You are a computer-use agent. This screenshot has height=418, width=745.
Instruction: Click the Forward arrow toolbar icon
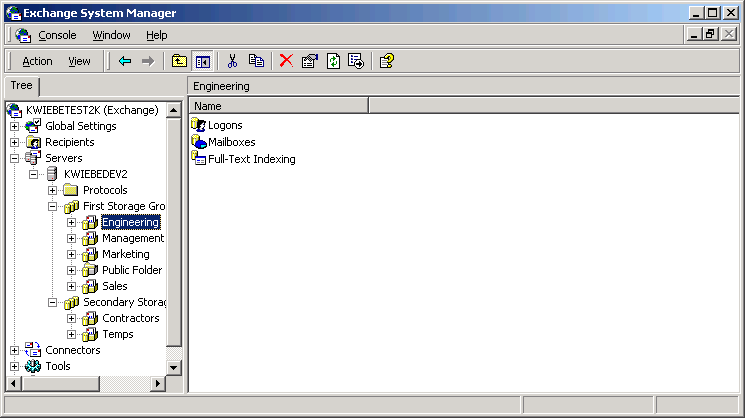148,61
